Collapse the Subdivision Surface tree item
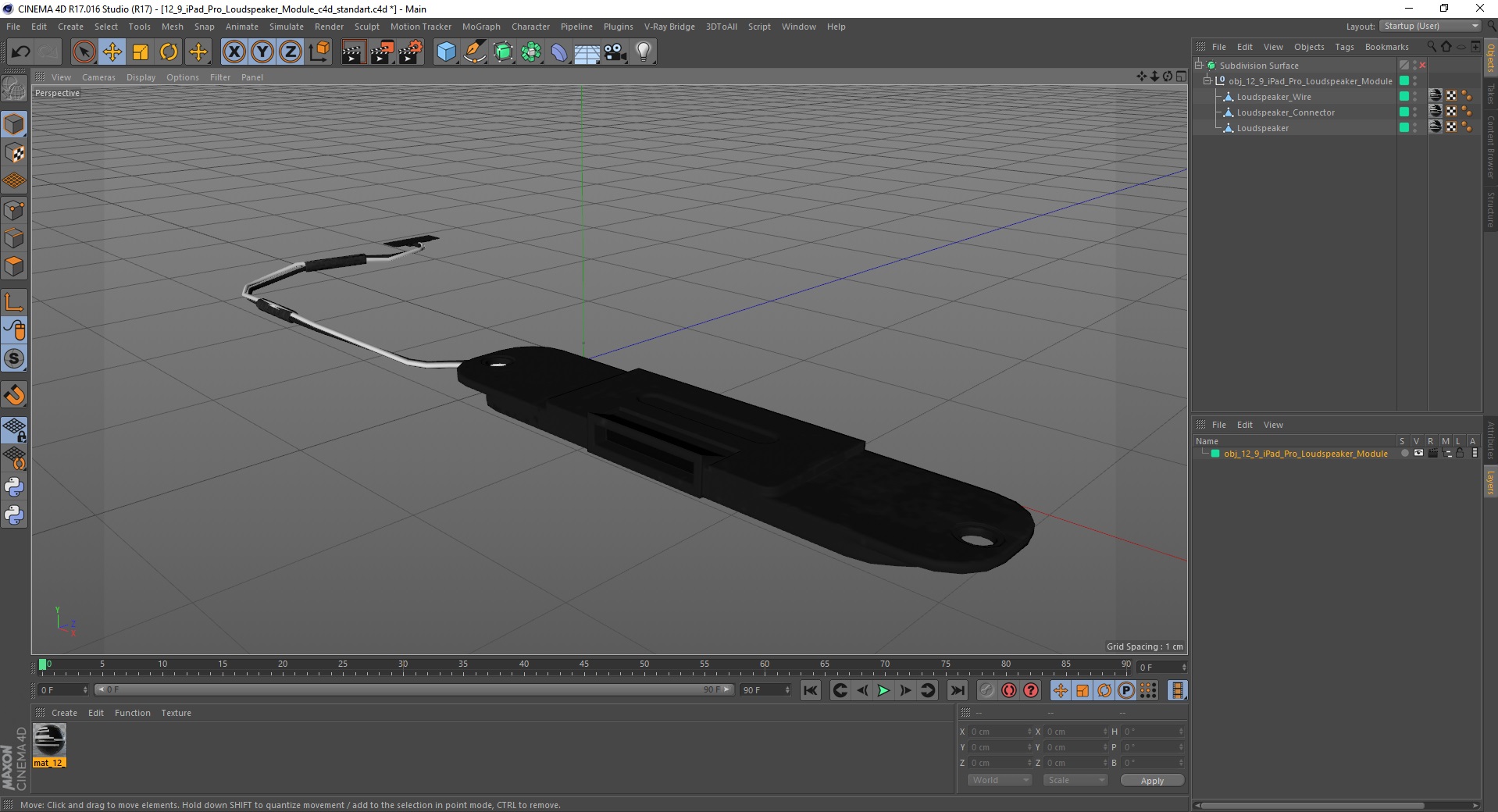The width and height of the screenshot is (1498, 812). [1199, 65]
